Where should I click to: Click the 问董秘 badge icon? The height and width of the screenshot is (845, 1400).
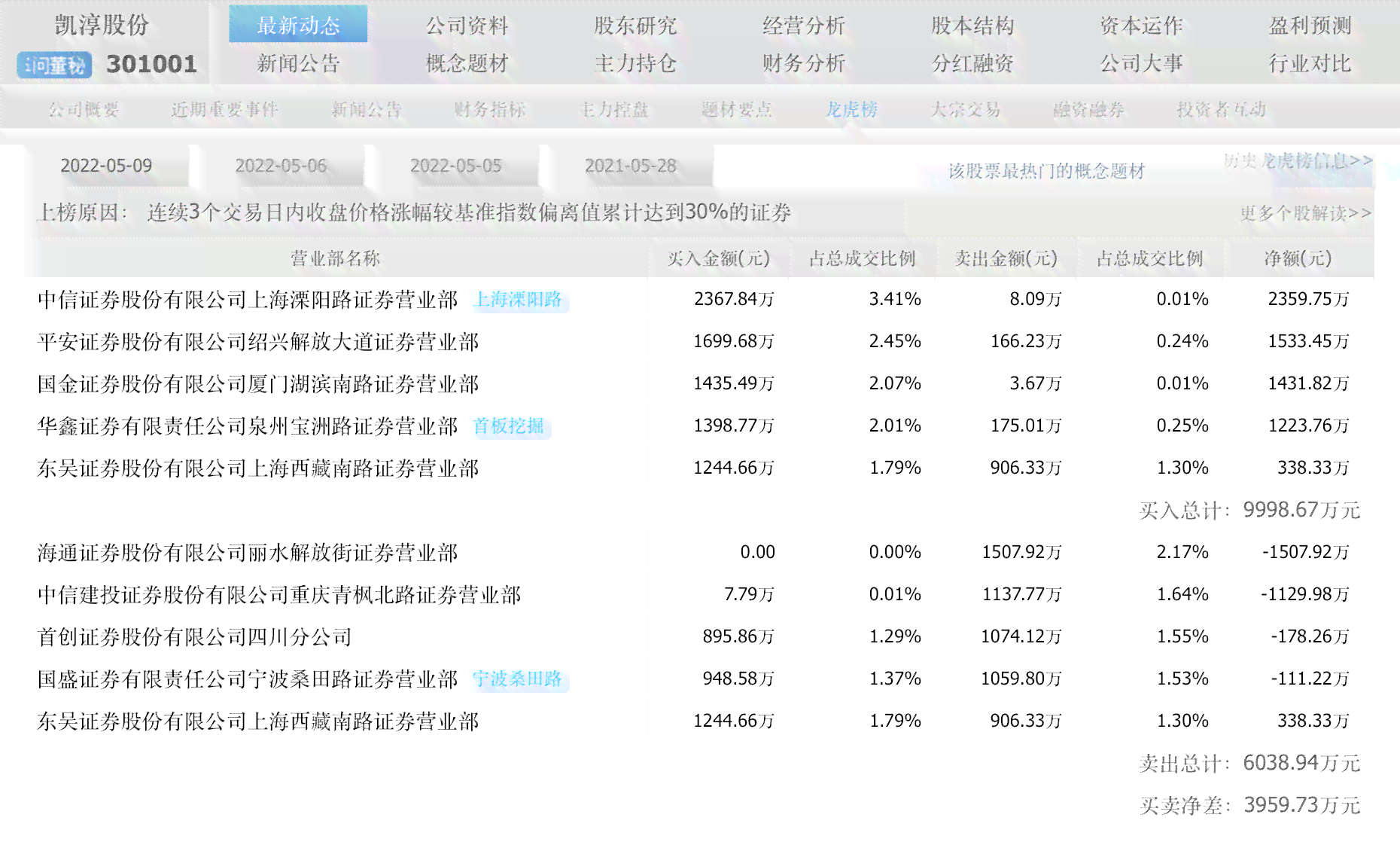click(x=54, y=66)
